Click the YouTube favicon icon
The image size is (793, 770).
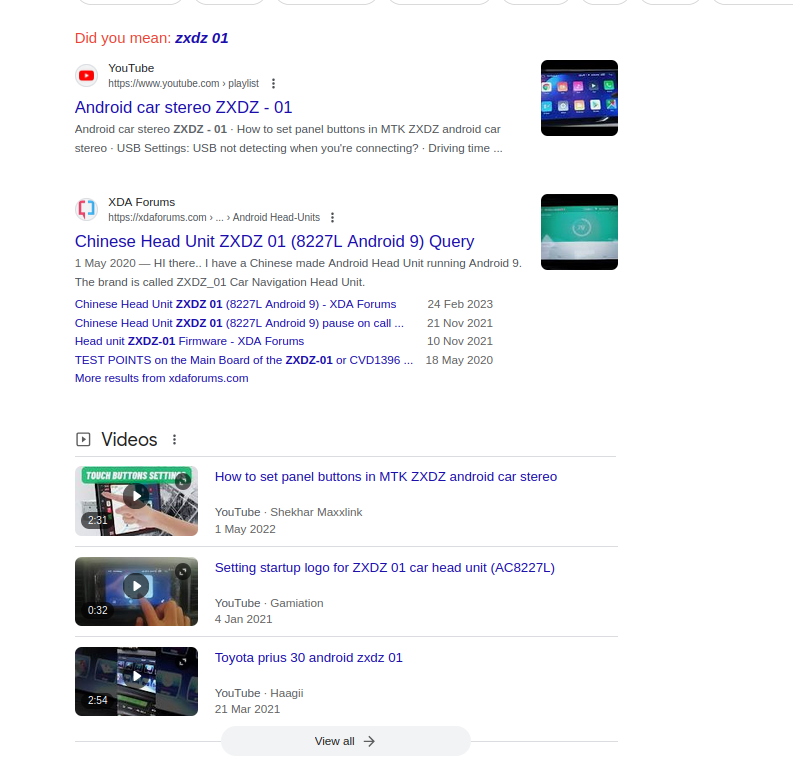(x=86, y=75)
